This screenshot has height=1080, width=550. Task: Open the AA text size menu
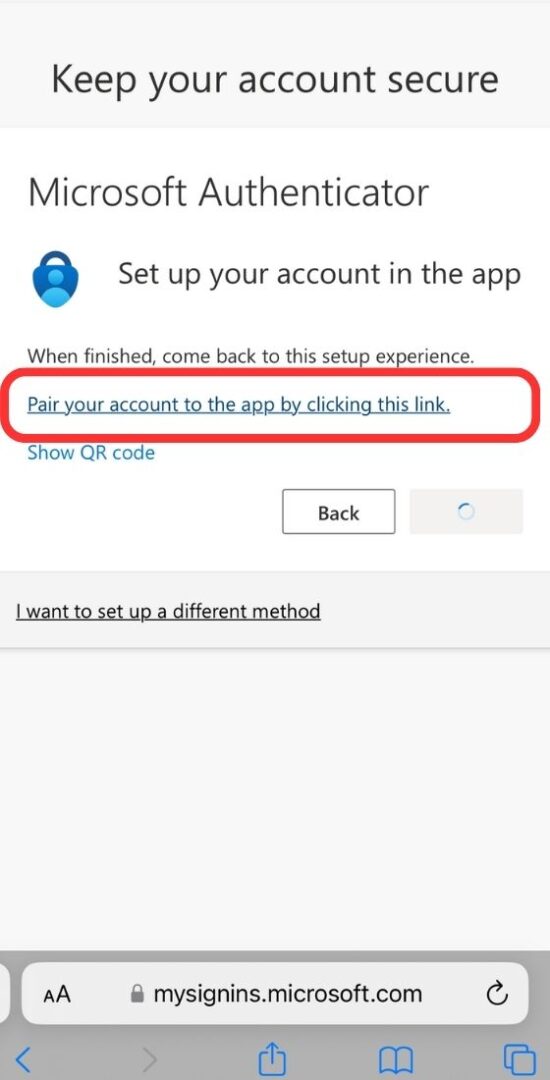(56, 995)
